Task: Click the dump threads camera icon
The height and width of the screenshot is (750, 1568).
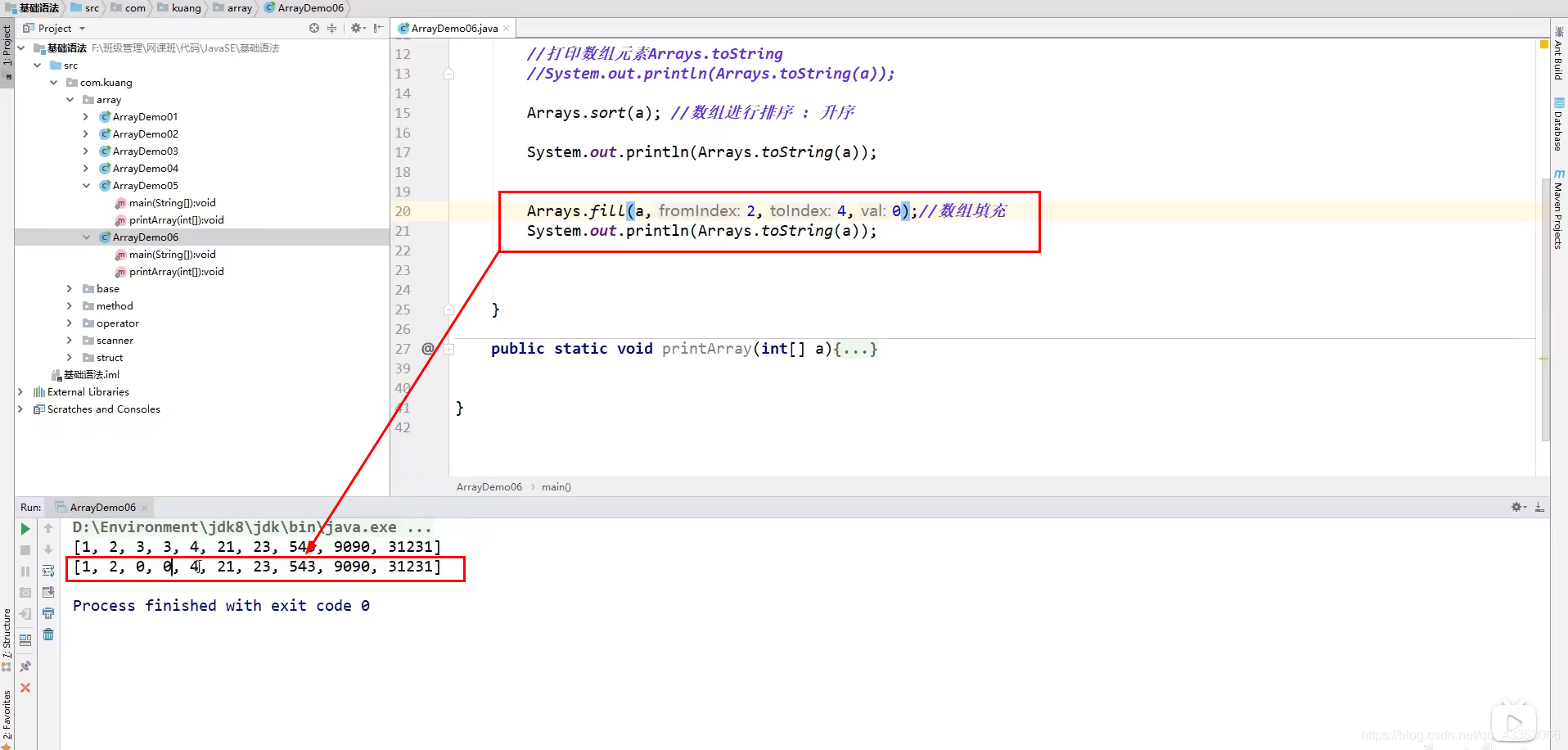Action: 25,593
